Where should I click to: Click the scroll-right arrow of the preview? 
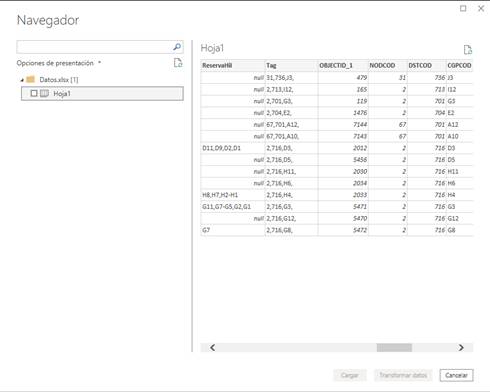click(x=461, y=348)
